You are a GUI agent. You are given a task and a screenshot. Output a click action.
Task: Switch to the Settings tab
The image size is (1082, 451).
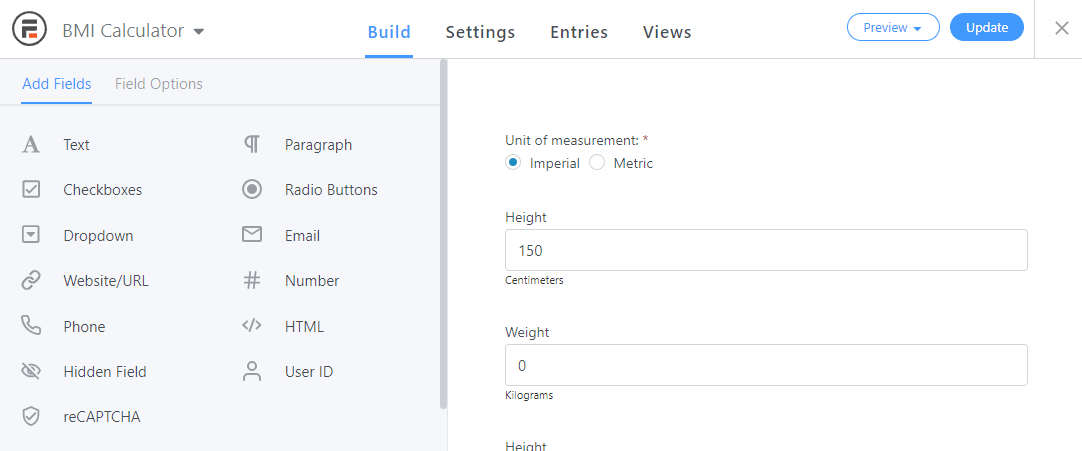[x=480, y=32]
